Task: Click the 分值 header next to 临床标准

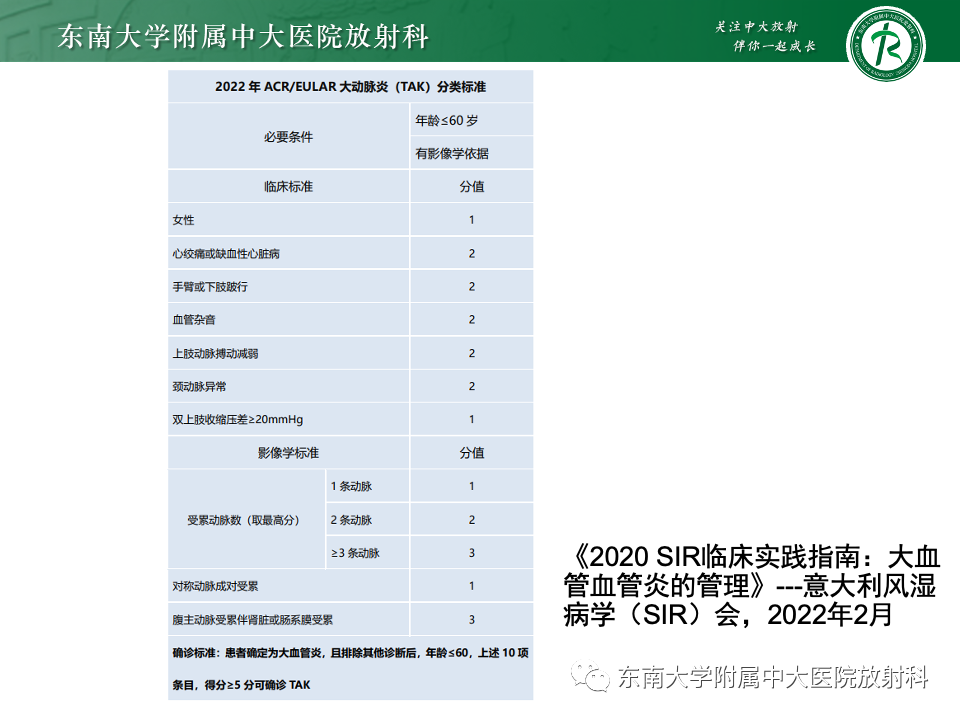Action: point(472,187)
